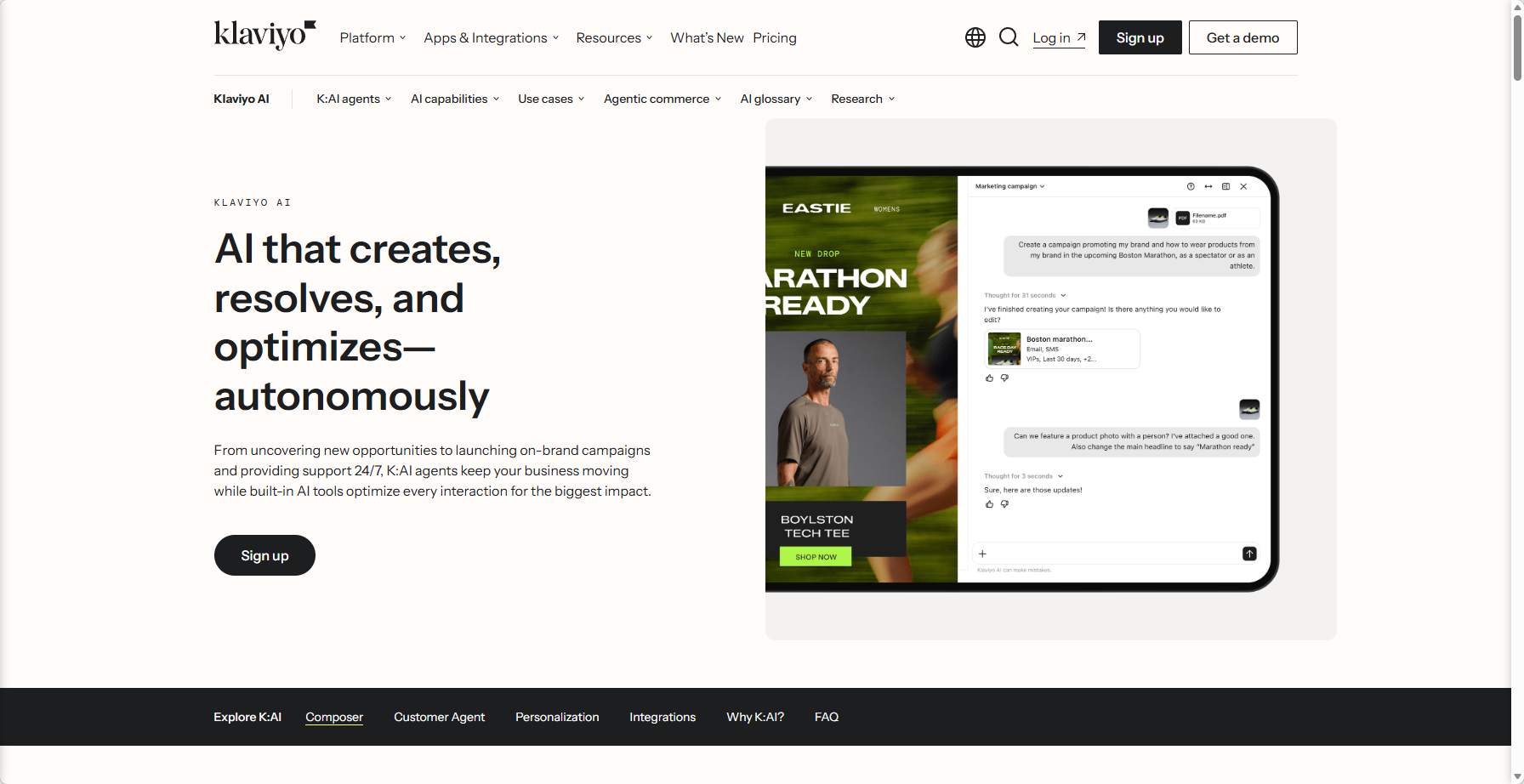
Task: Jump to the FAQ tab
Action: (827, 717)
